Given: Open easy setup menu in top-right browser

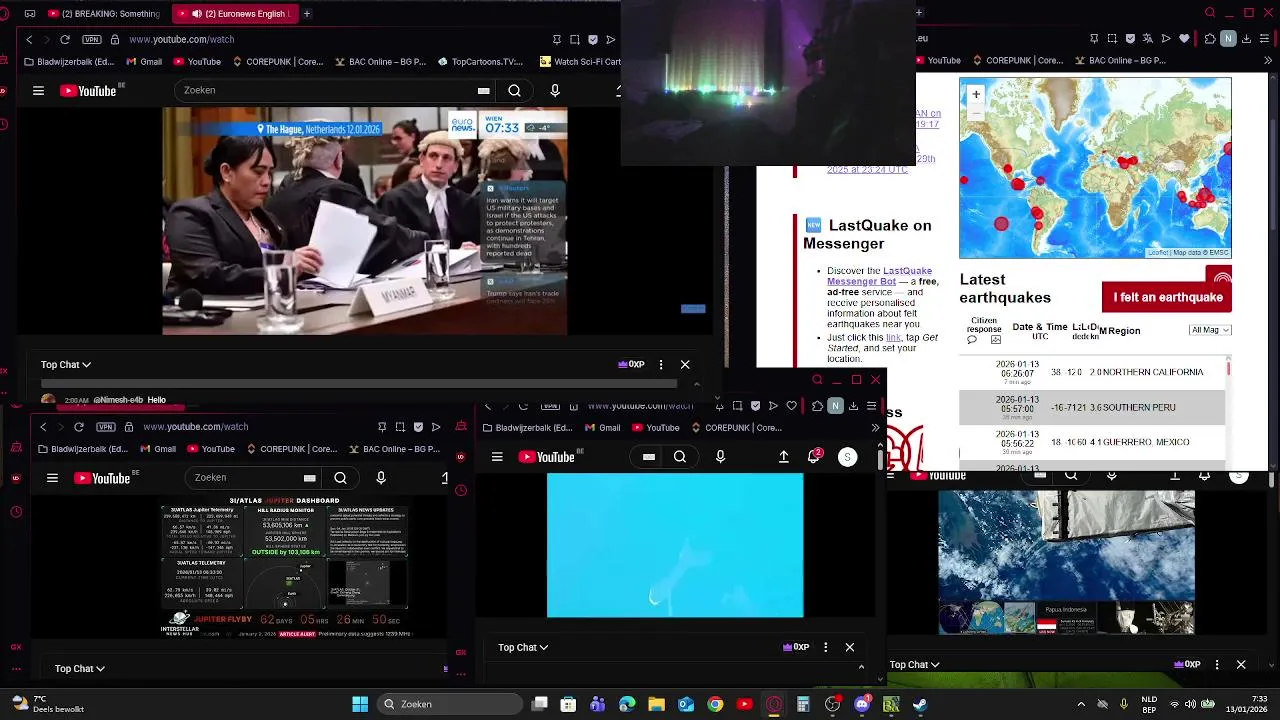Looking at the screenshot, I should click(1266, 39).
